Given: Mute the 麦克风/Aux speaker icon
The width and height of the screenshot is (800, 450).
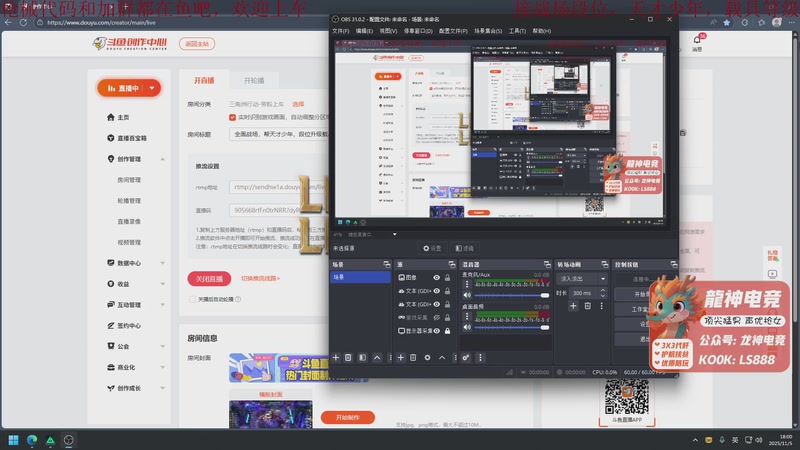Looking at the screenshot, I should coord(467,295).
